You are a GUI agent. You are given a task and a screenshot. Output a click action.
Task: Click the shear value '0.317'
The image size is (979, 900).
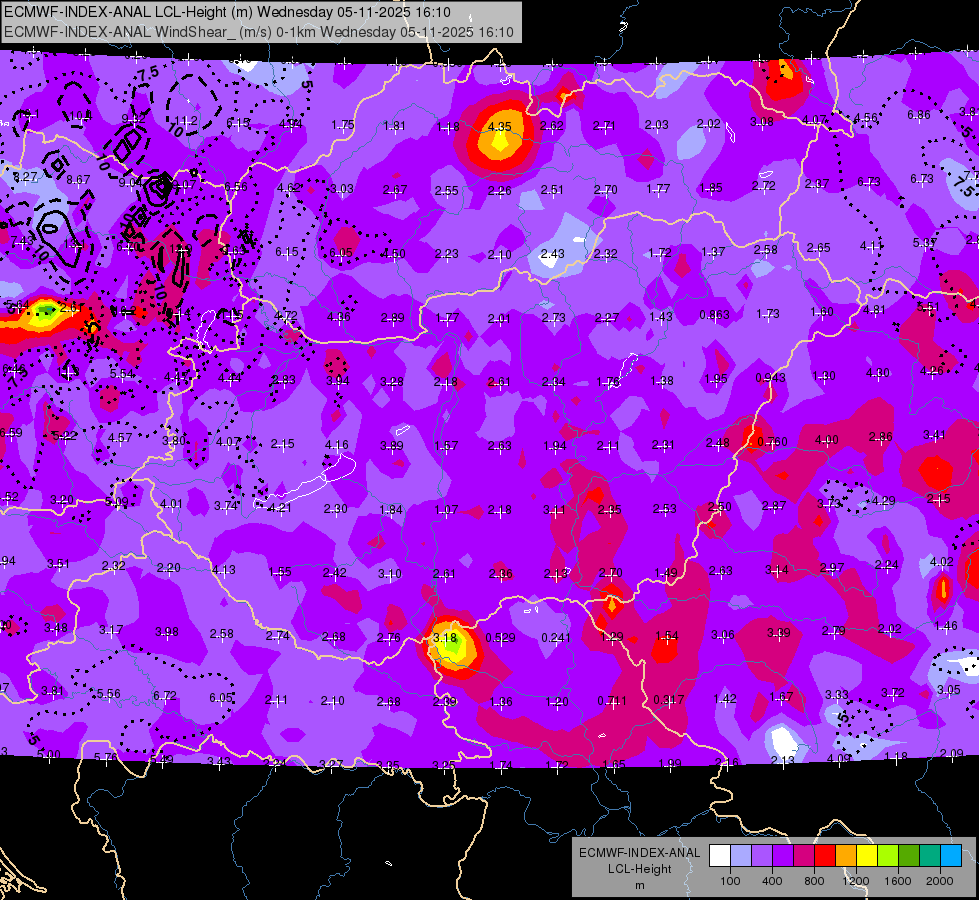pyautogui.click(x=669, y=700)
